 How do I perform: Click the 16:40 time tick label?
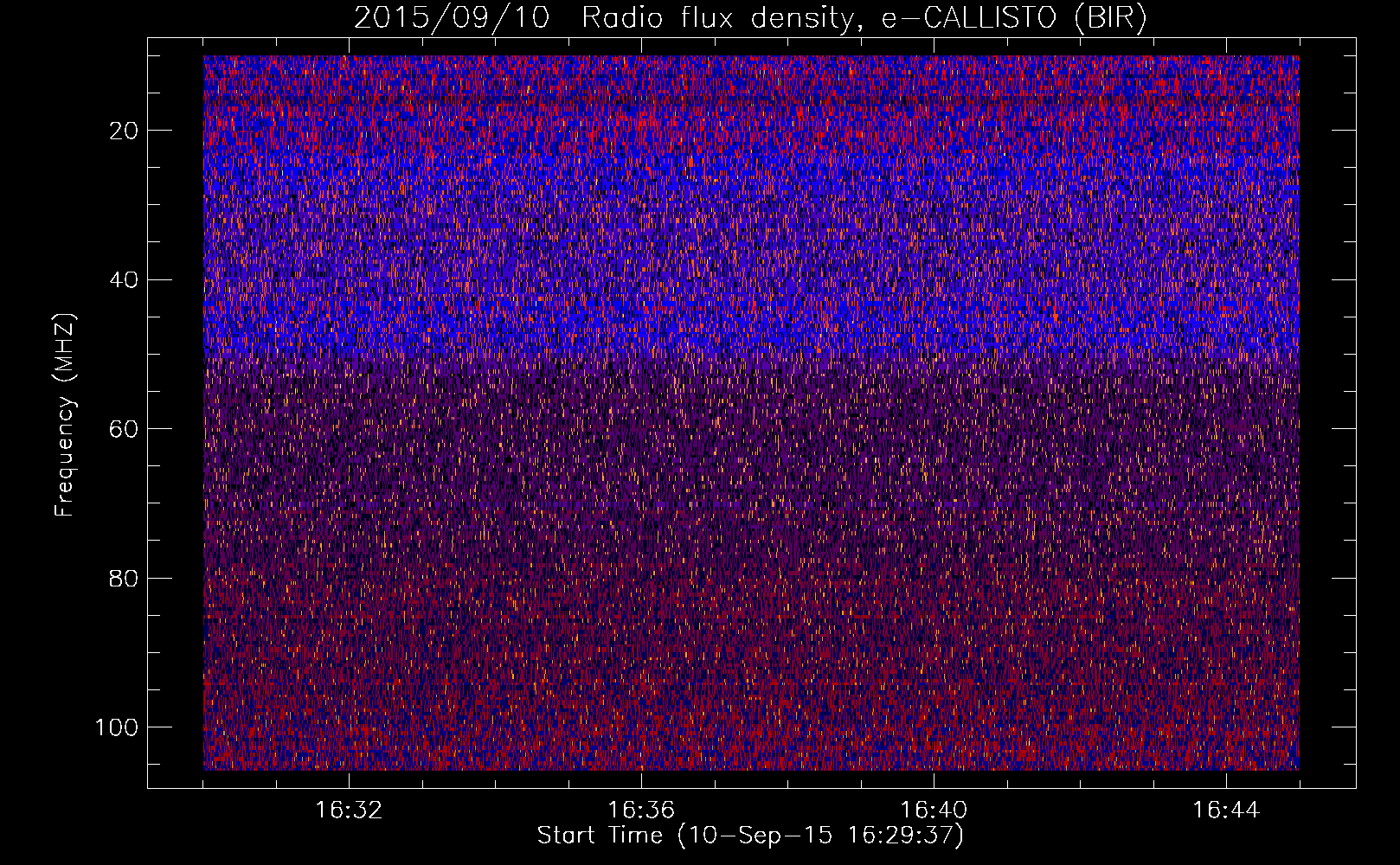click(934, 811)
